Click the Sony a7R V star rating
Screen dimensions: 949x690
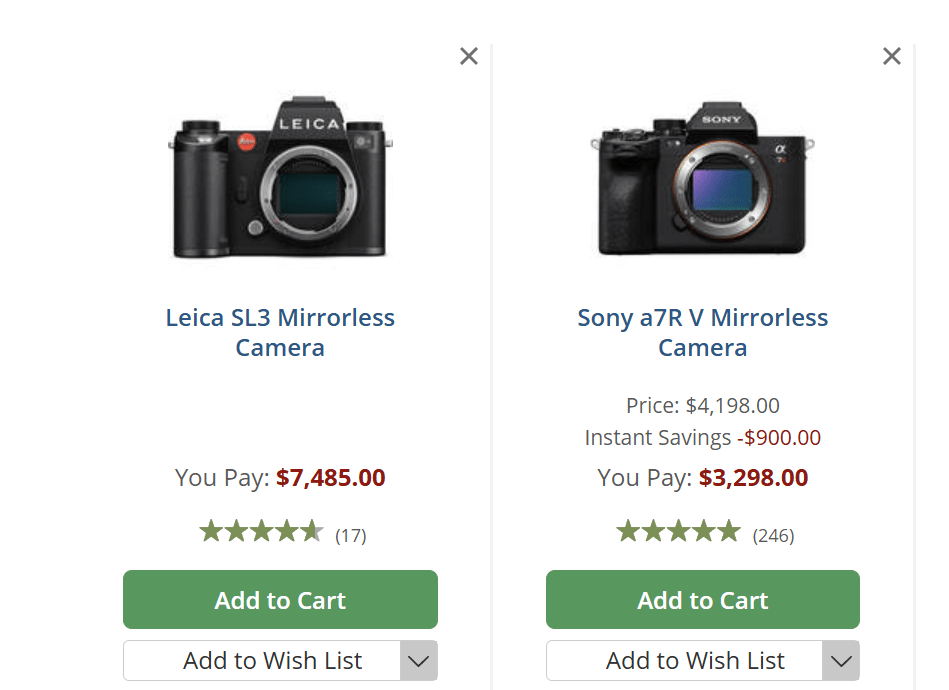click(x=678, y=531)
